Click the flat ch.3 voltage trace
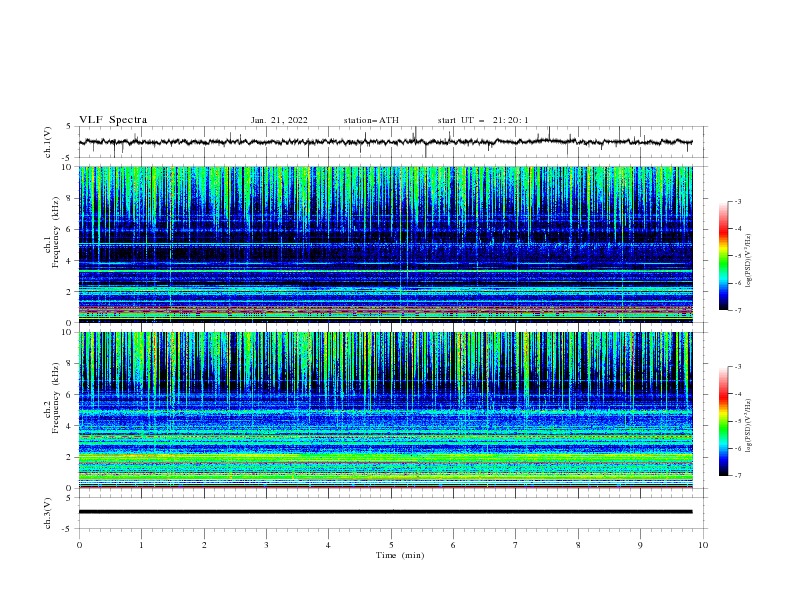This screenshot has height=612, width=792. click(x=385, y=512)
